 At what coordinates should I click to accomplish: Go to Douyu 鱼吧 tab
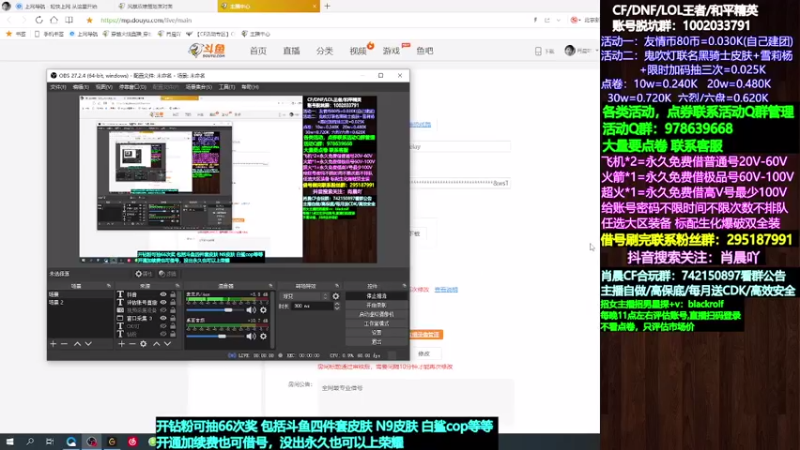point(424,51)
